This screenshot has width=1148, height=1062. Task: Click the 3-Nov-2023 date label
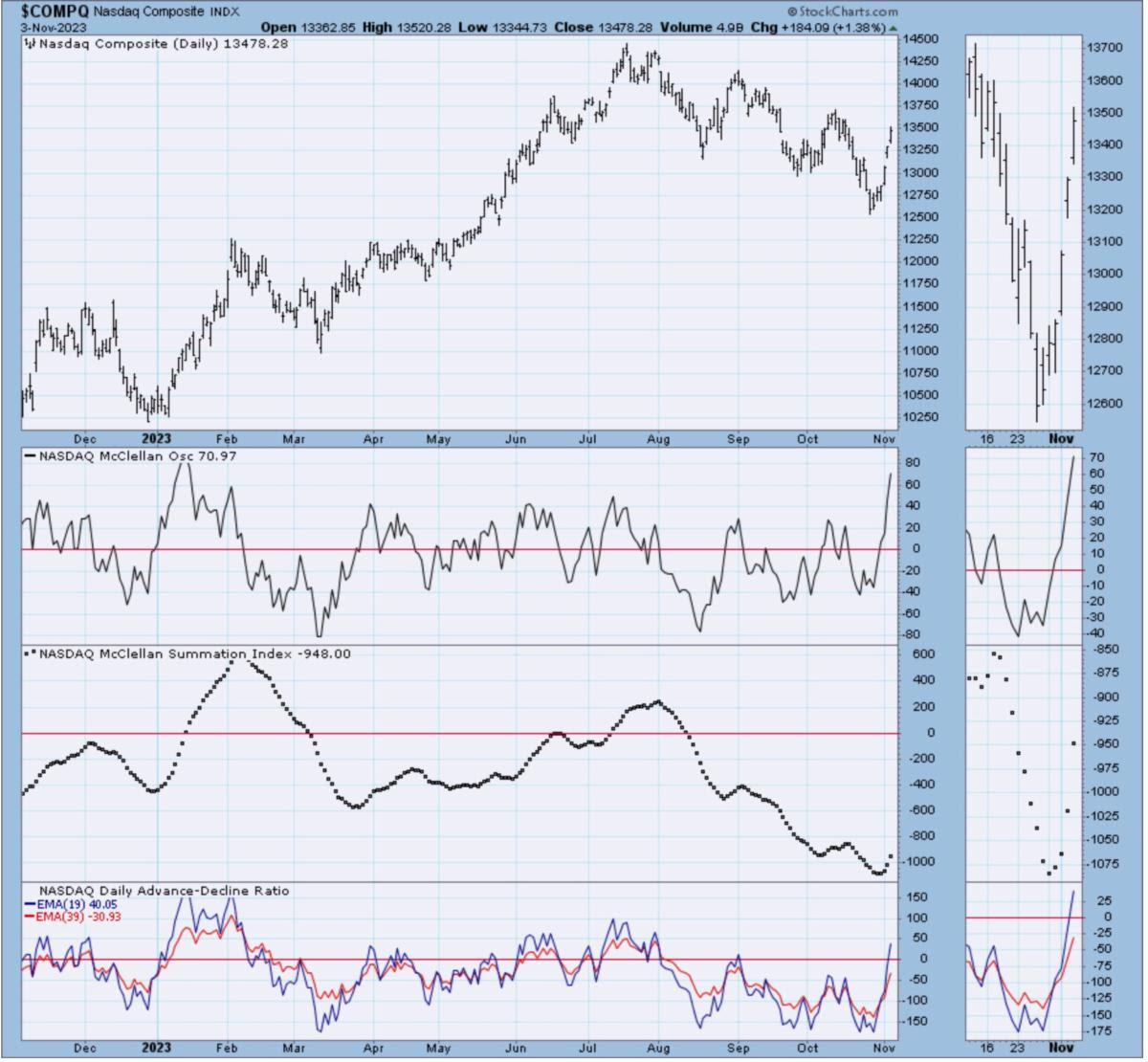tap(55, 27)
